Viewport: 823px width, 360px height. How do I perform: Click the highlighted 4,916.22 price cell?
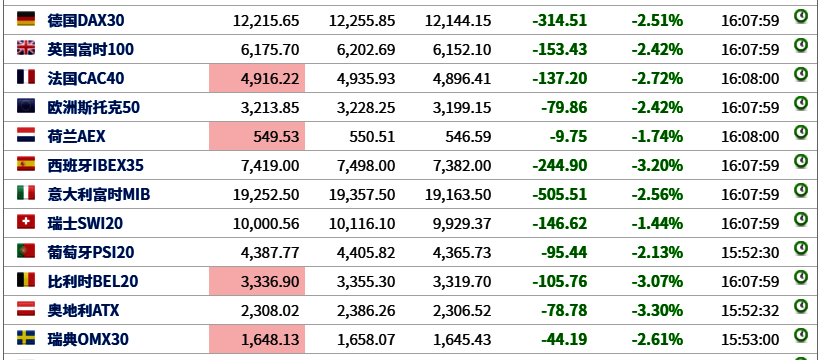coord(257,78)
